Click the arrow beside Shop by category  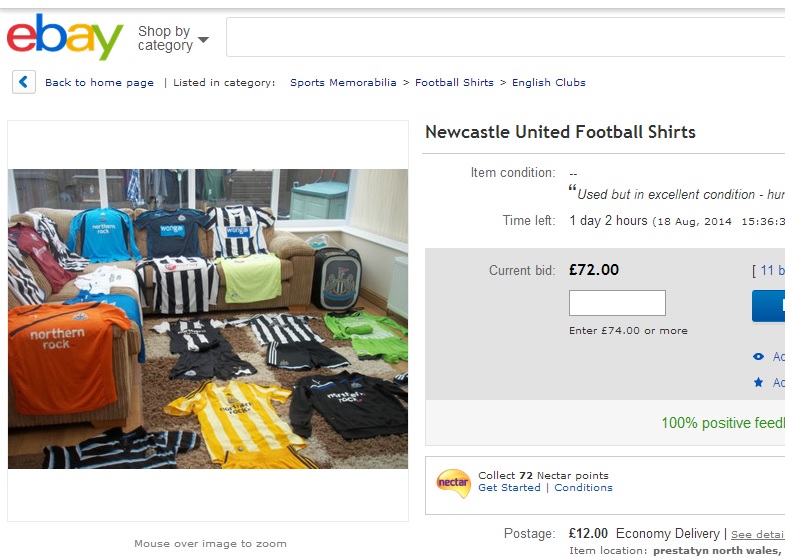click(204, 40)
